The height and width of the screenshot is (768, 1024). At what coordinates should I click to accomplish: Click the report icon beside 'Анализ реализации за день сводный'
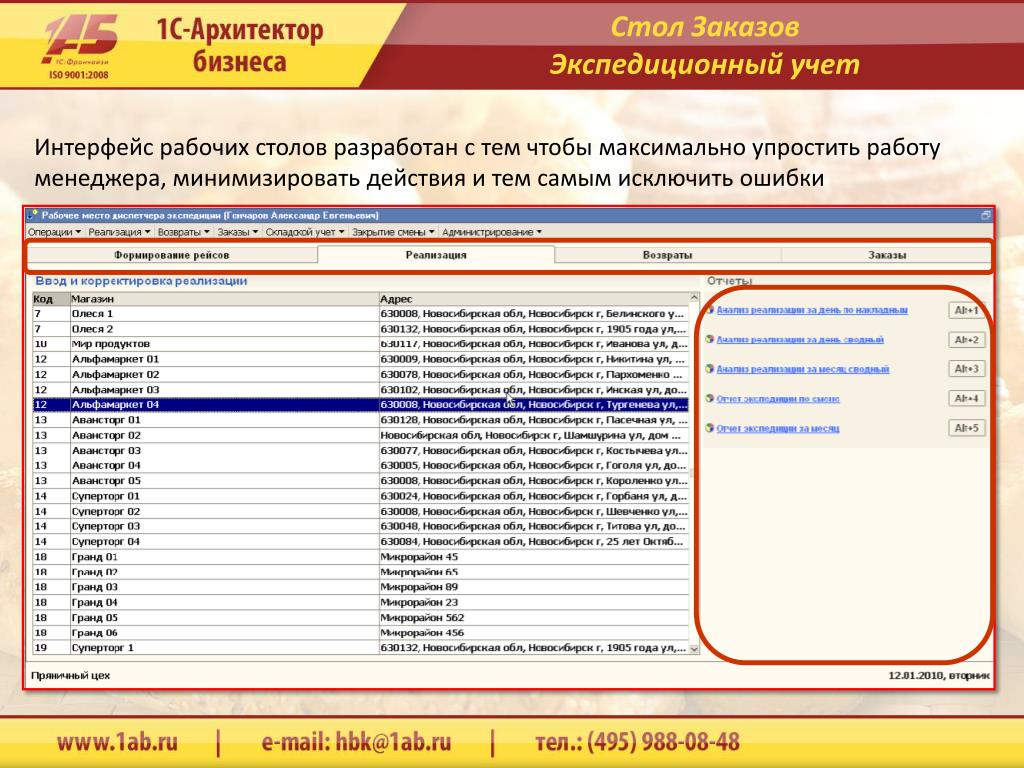tap(710, 340)
